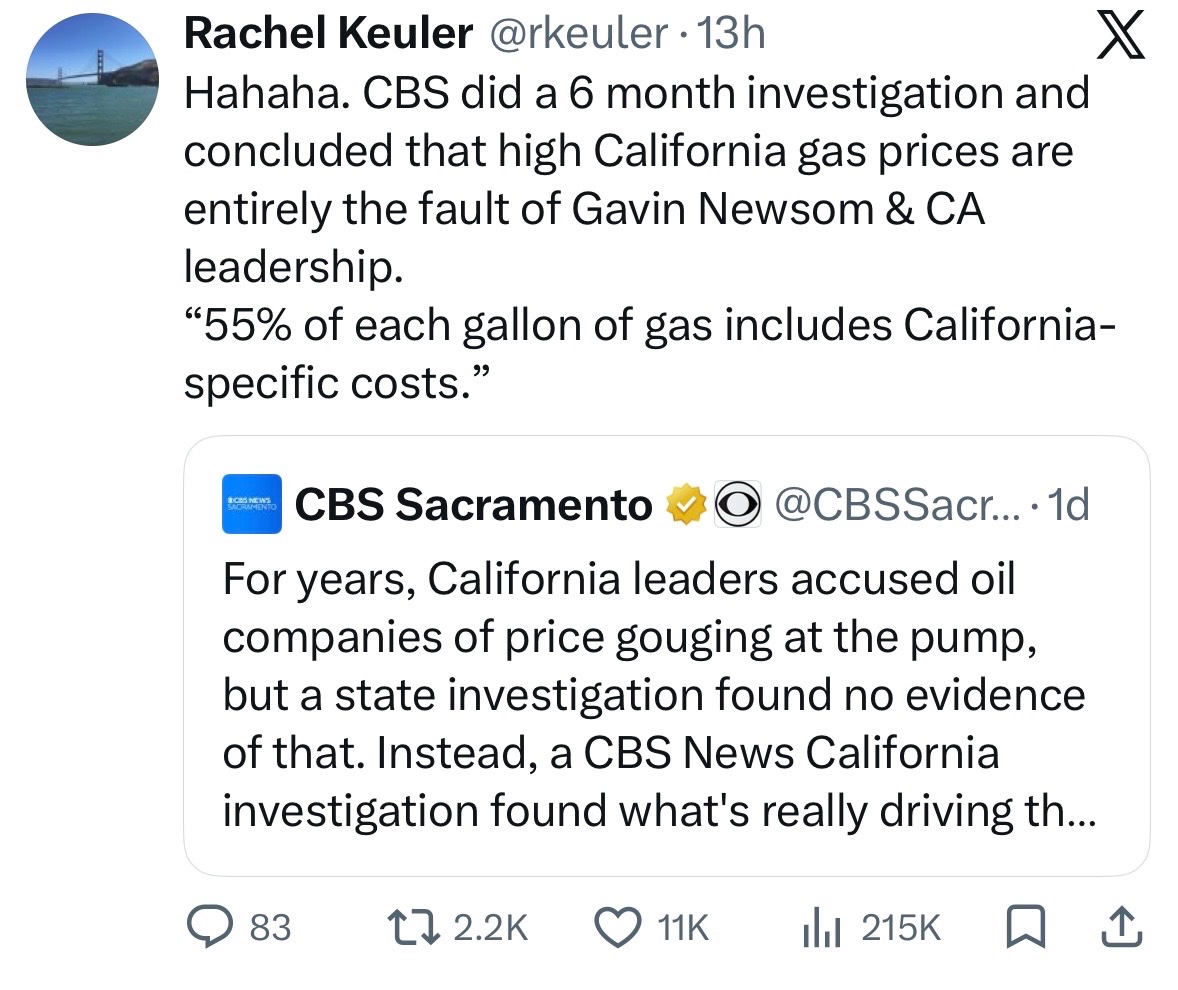This screenshot has width=1178, height=990.
Task: Click the 215K views count
Action: pos(900,928)
